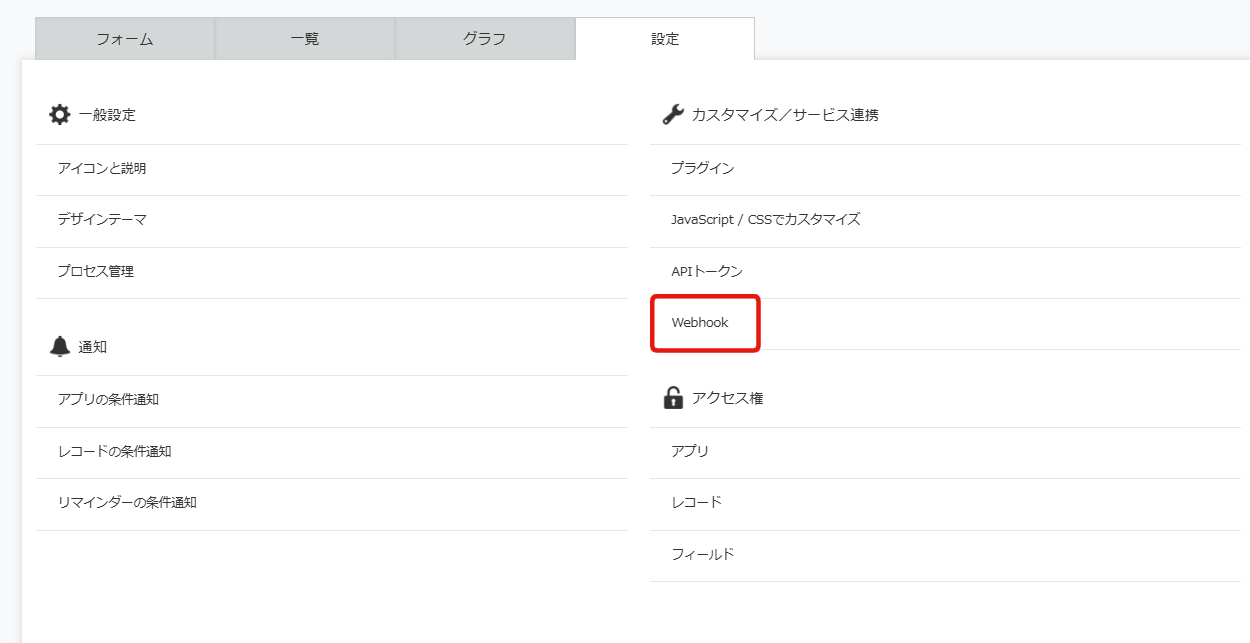Click the highlighted Webhook link
This screenshot has width=1250, height=643.
pos(700,323)
